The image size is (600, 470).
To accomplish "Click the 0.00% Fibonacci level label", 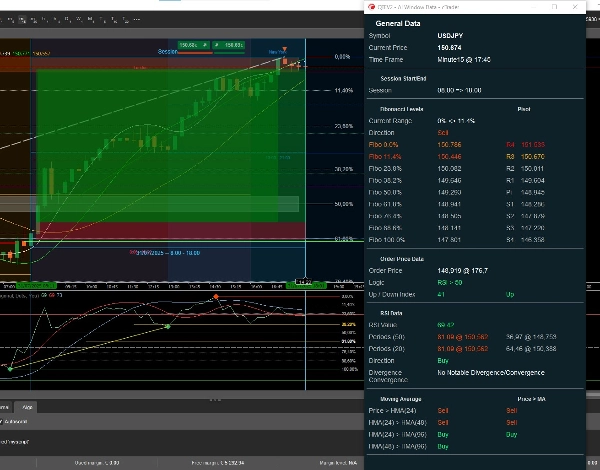I will tap(342, 57).
